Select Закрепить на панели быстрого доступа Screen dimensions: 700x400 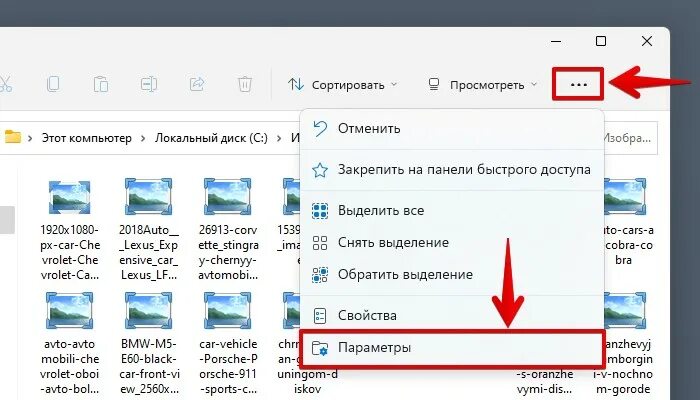pos(452,170)
